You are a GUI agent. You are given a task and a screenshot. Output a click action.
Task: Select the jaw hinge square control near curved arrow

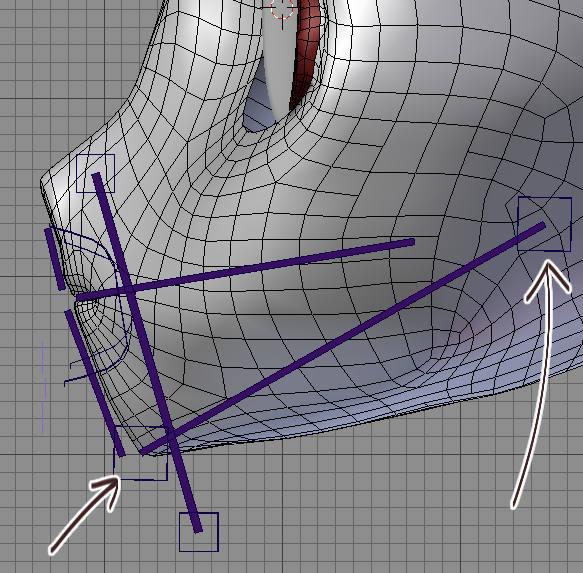(545, 224)
